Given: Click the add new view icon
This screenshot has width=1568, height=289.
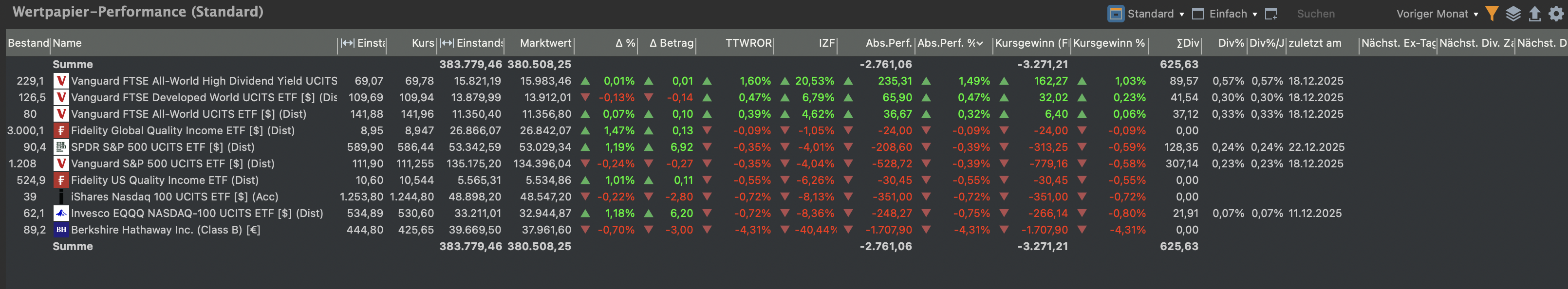Looking at the screenshot, I should click(1271, 14).
